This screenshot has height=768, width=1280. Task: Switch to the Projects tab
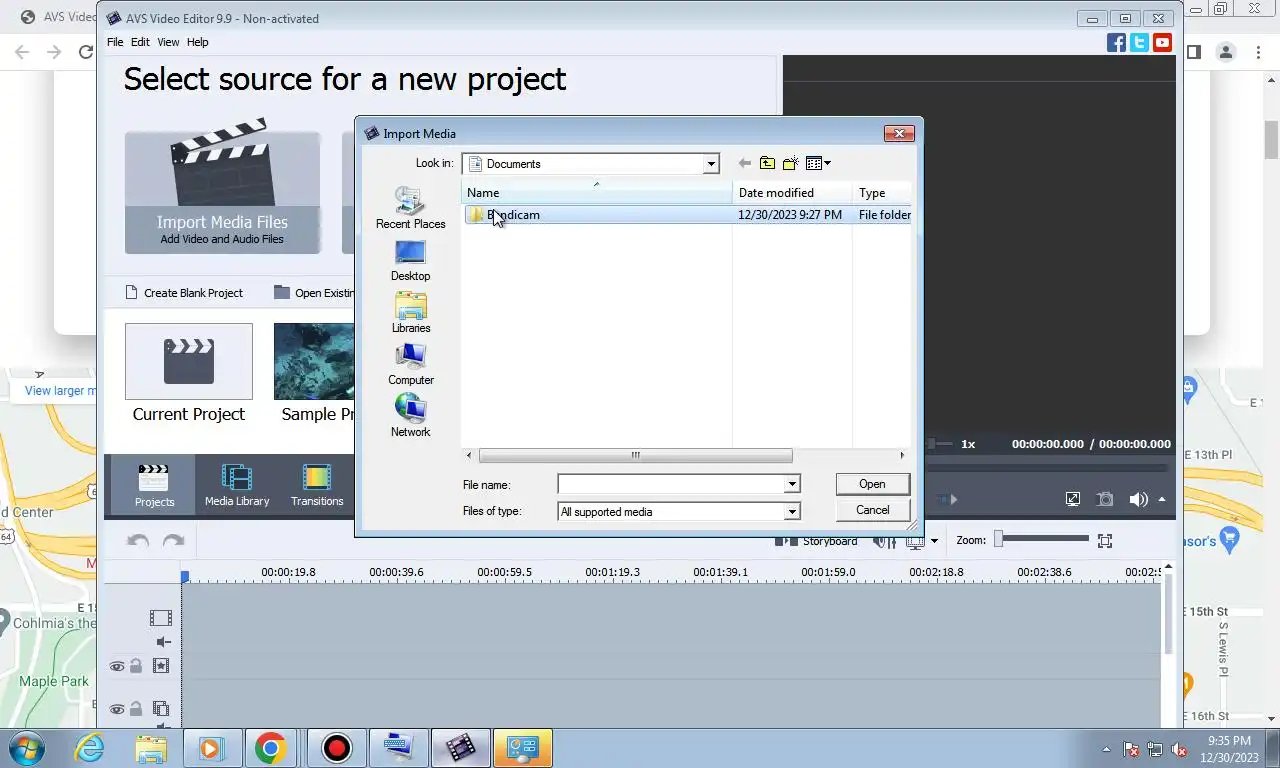pyautogui.click(x=154, y=484)
